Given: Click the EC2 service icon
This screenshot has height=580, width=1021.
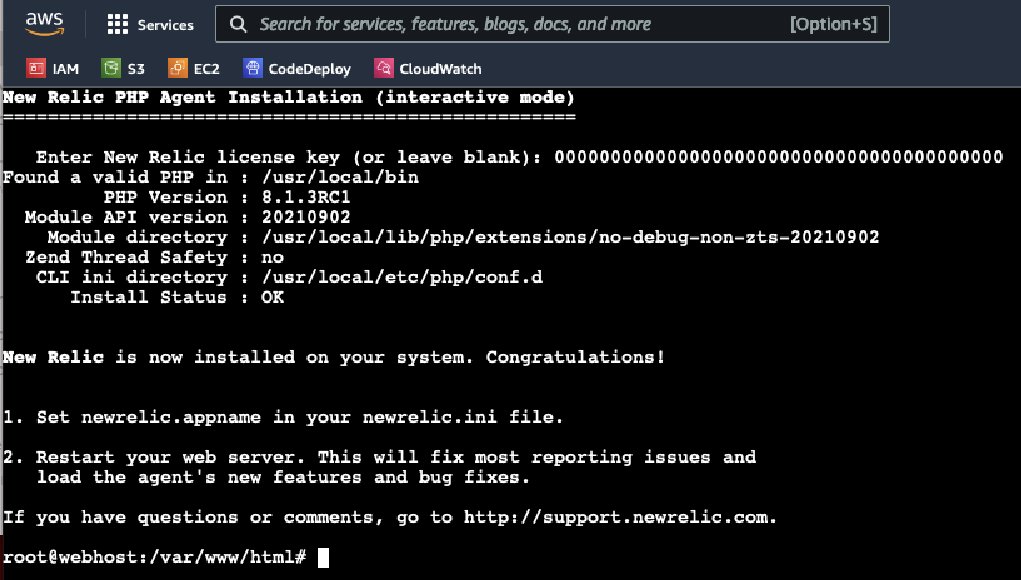Looking at the screenshot, I should point(178,68).
